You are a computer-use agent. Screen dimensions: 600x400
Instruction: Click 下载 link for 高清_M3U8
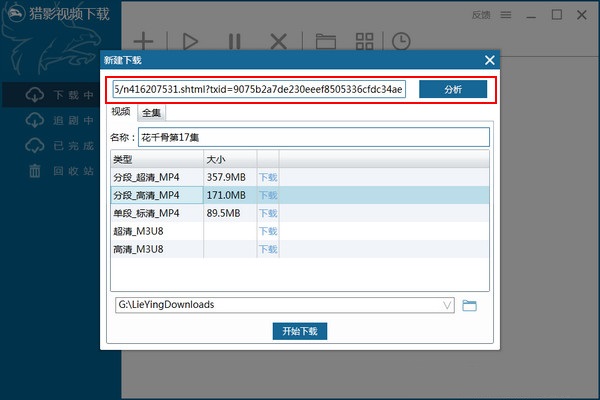[x=268, y=249]
